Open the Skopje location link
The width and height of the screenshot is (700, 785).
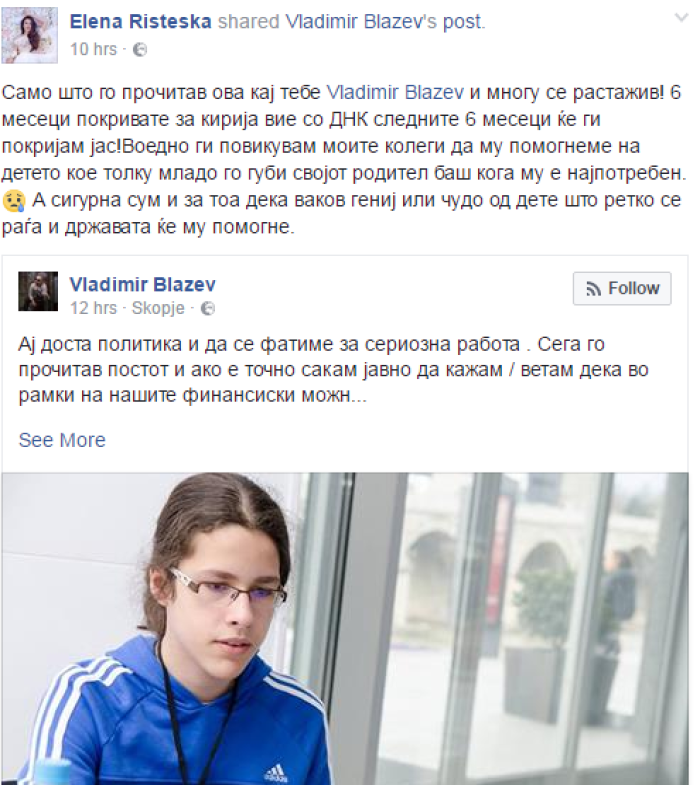[x=158, y=308]
